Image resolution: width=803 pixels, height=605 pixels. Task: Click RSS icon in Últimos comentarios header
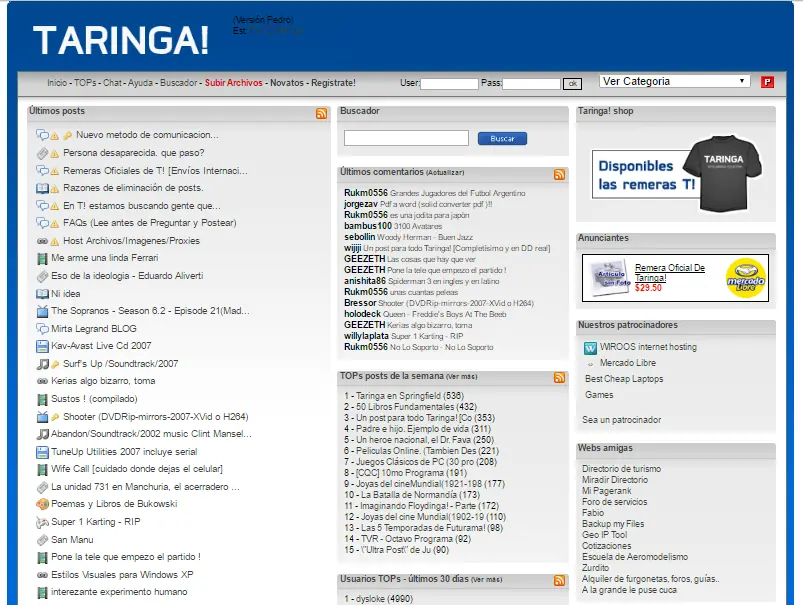559,175
